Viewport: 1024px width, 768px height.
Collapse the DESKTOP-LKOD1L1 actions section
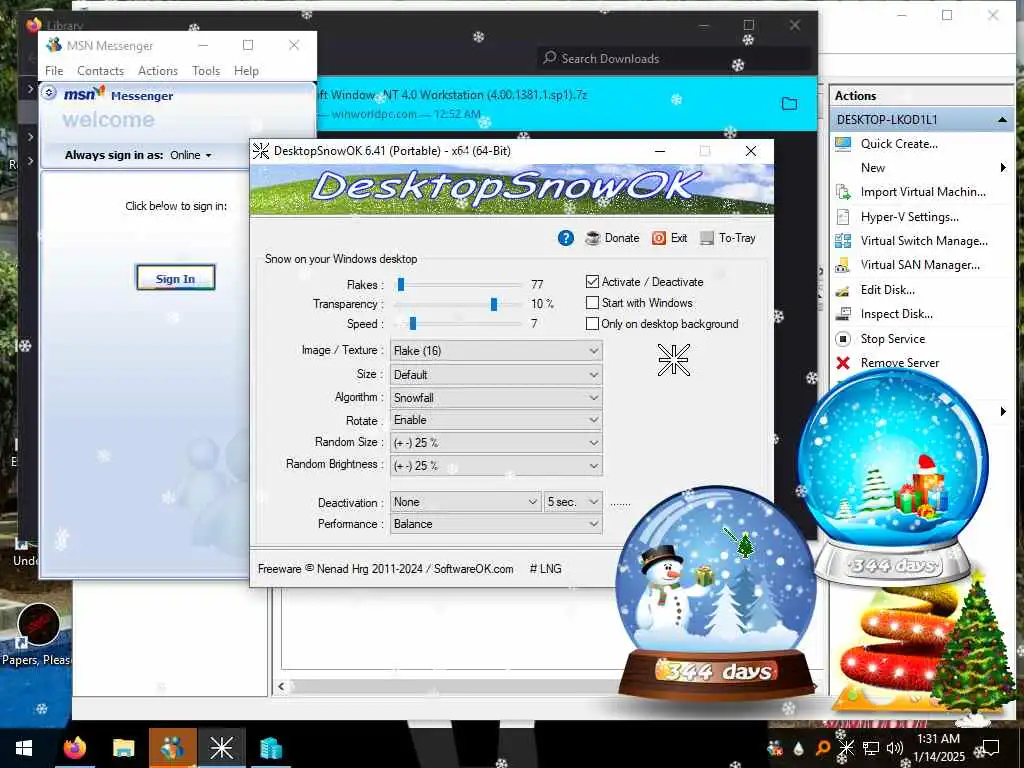pyautogui.click(x=1002, y=120)
